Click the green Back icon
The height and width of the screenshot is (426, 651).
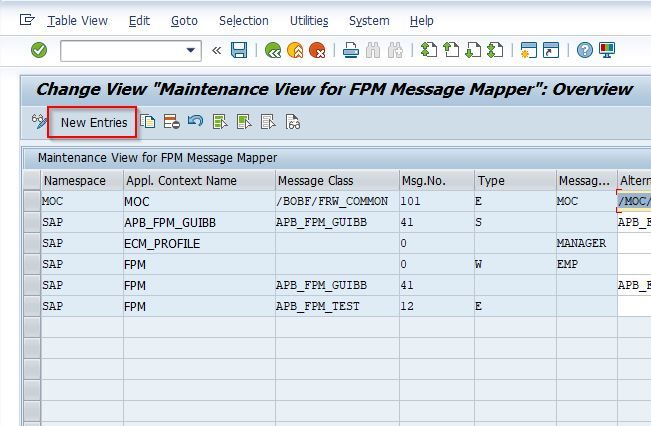click(273, 51)
